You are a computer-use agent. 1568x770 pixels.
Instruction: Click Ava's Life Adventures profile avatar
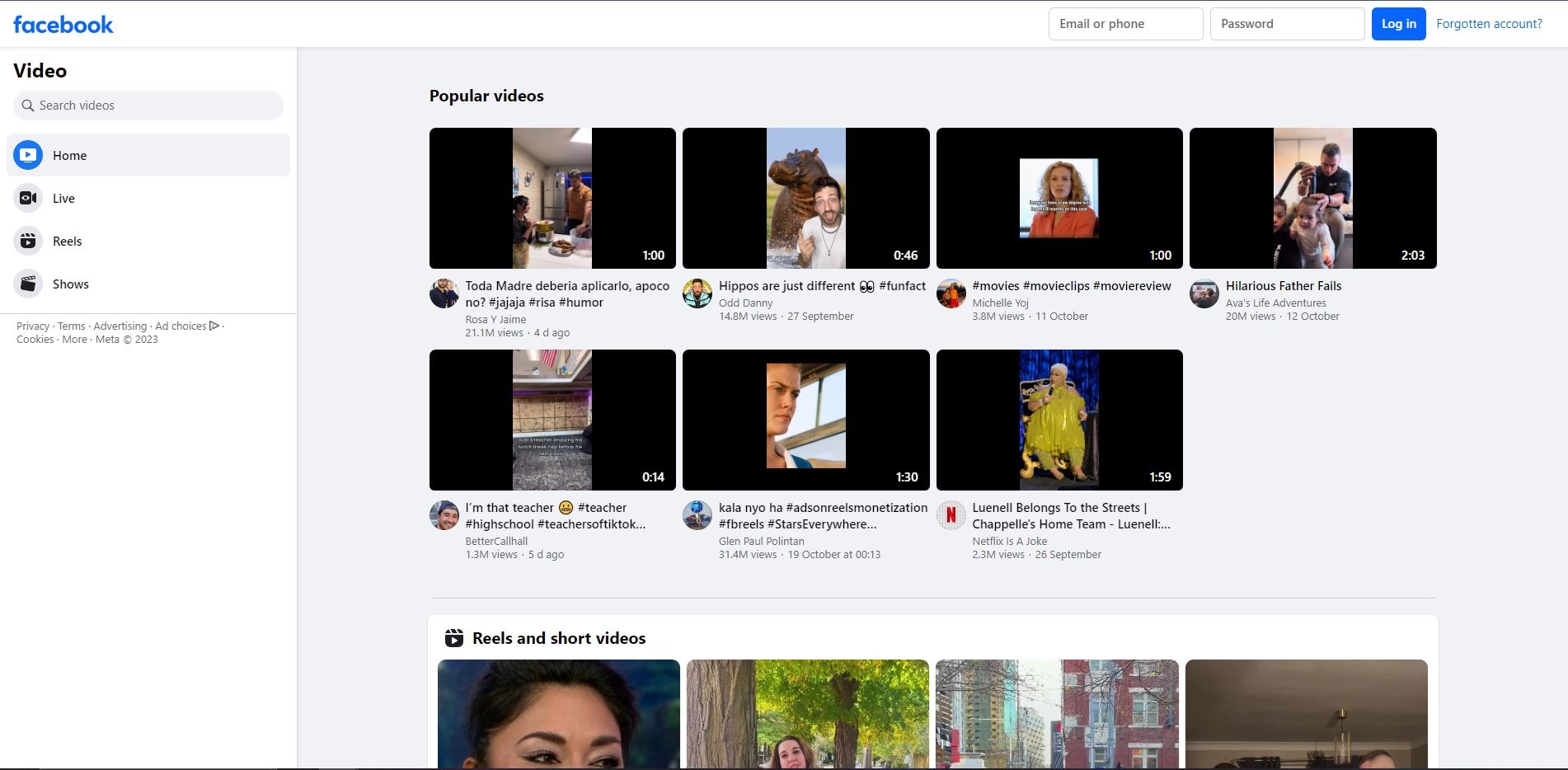[x=1204, y=293]
